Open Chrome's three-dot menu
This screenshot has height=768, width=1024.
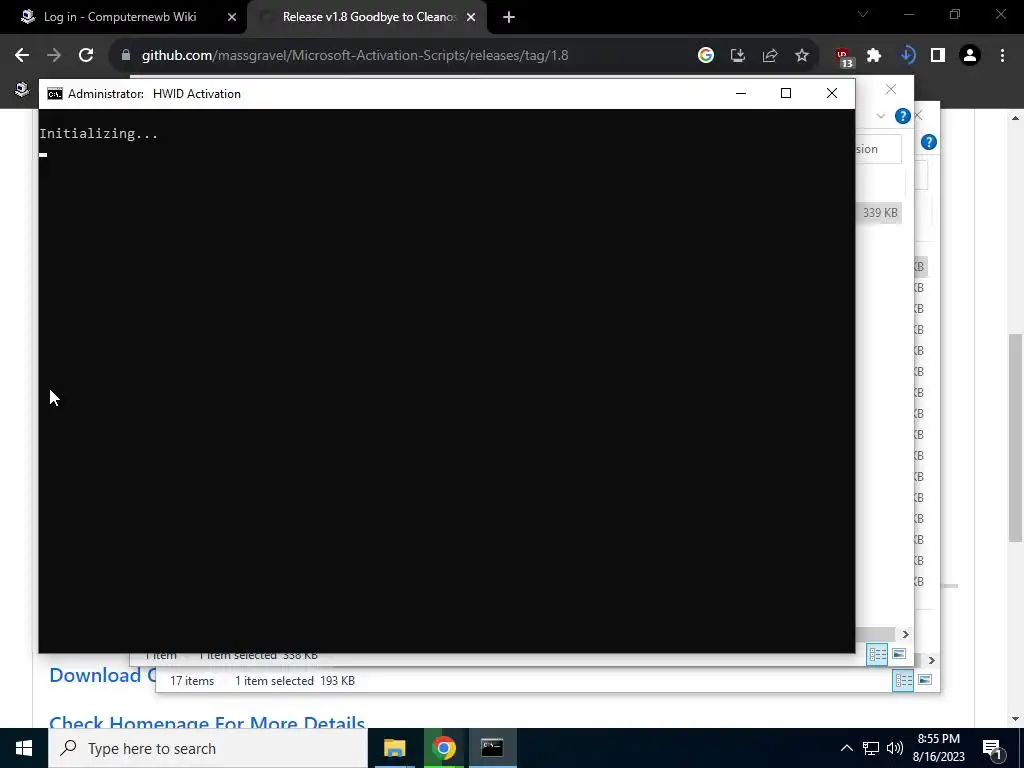click(1002, 56)
